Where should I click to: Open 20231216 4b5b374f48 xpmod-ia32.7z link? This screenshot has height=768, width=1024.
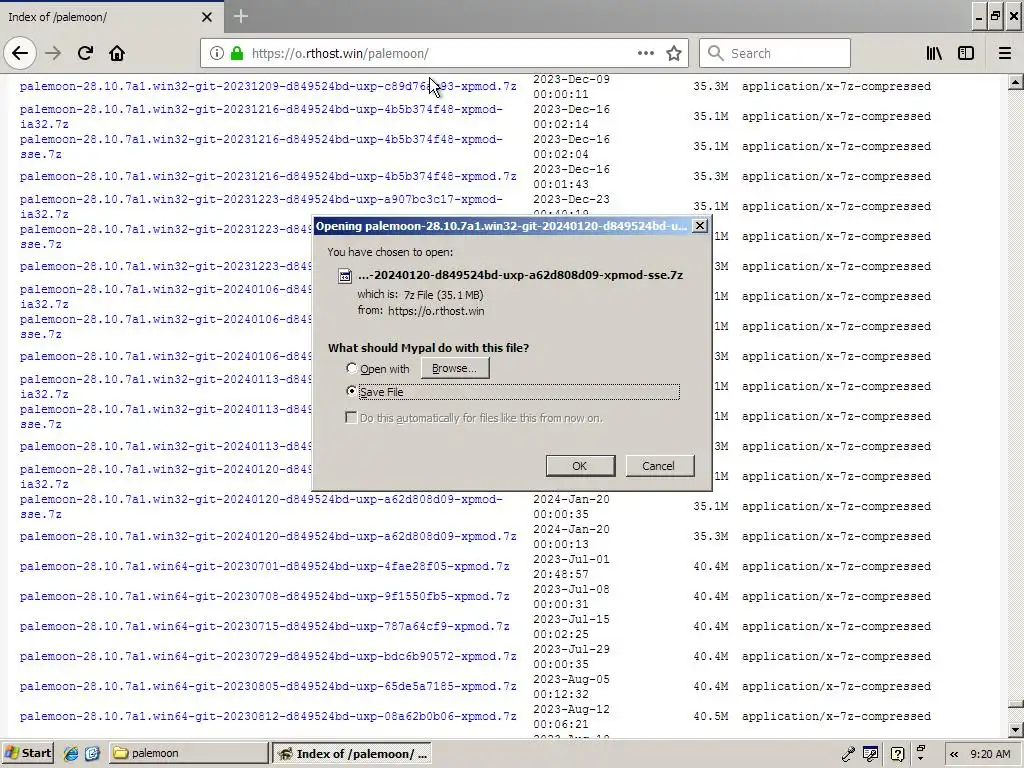tap(261, 116)
